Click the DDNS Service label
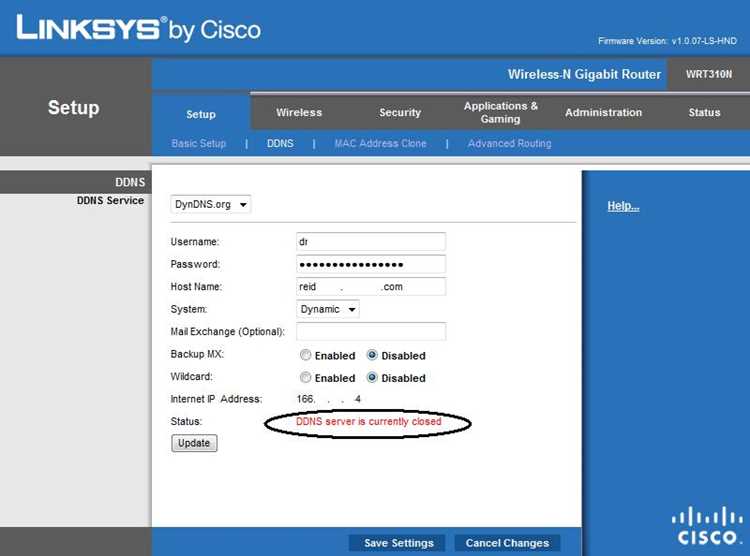 coord(110,200)
